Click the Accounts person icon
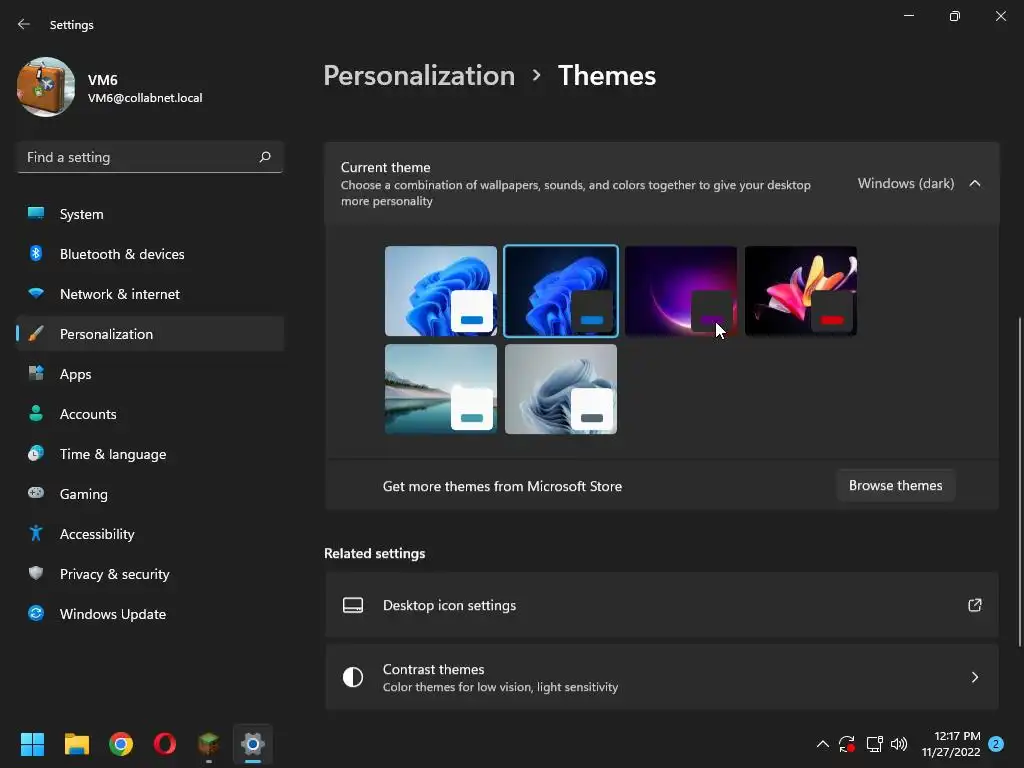Viewport: 1024px width, 768px height. click(36, 413)
